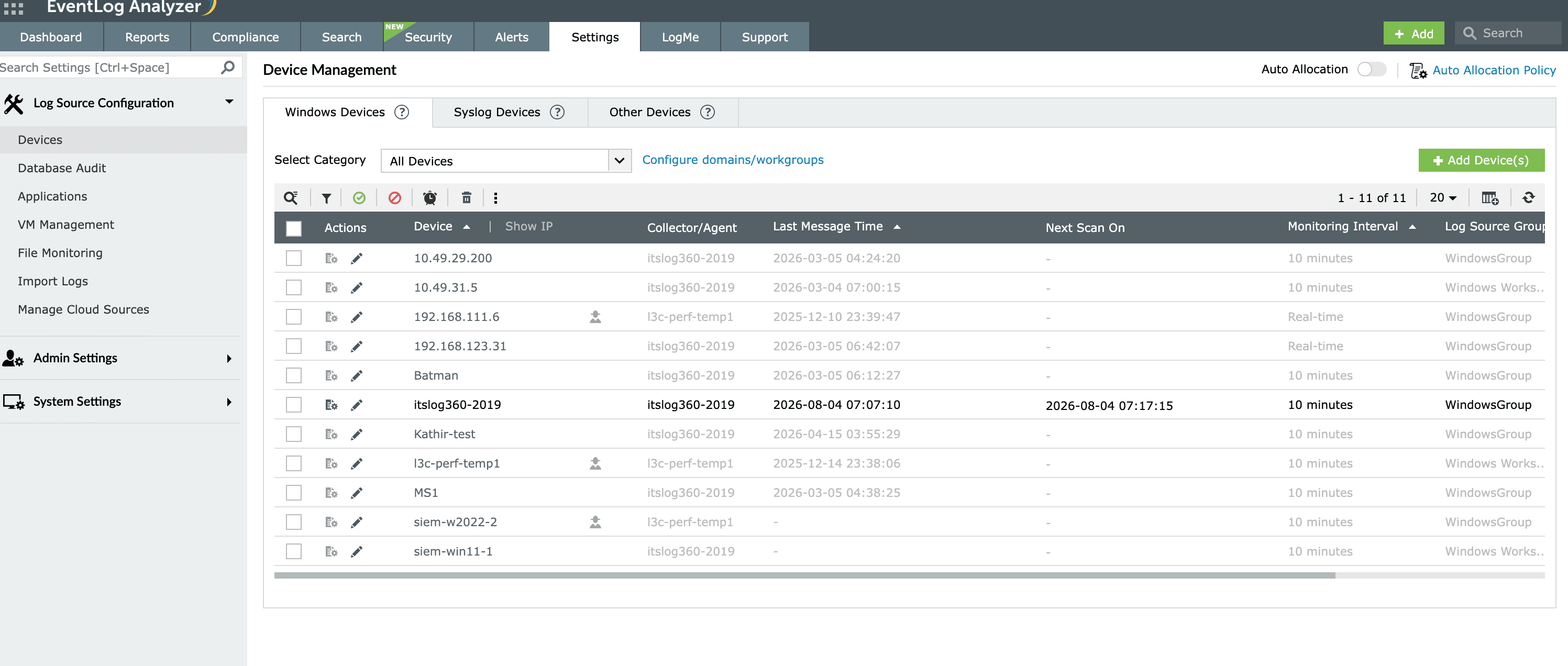The image size is (1568, 666).
Task: Check the checkbox for MS1
Action: point(294,493)
